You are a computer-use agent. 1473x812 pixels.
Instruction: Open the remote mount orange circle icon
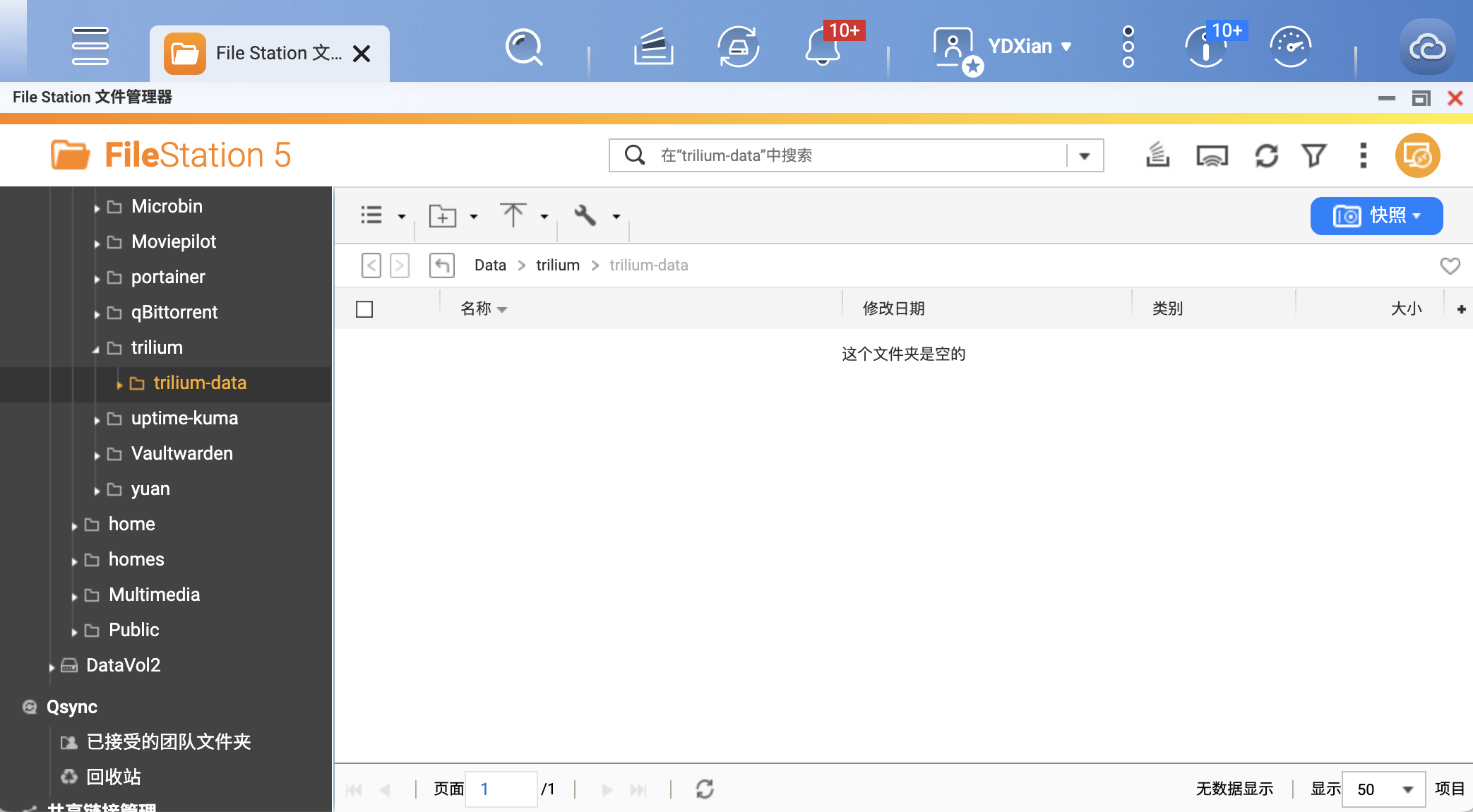(x=1418, y=155)
